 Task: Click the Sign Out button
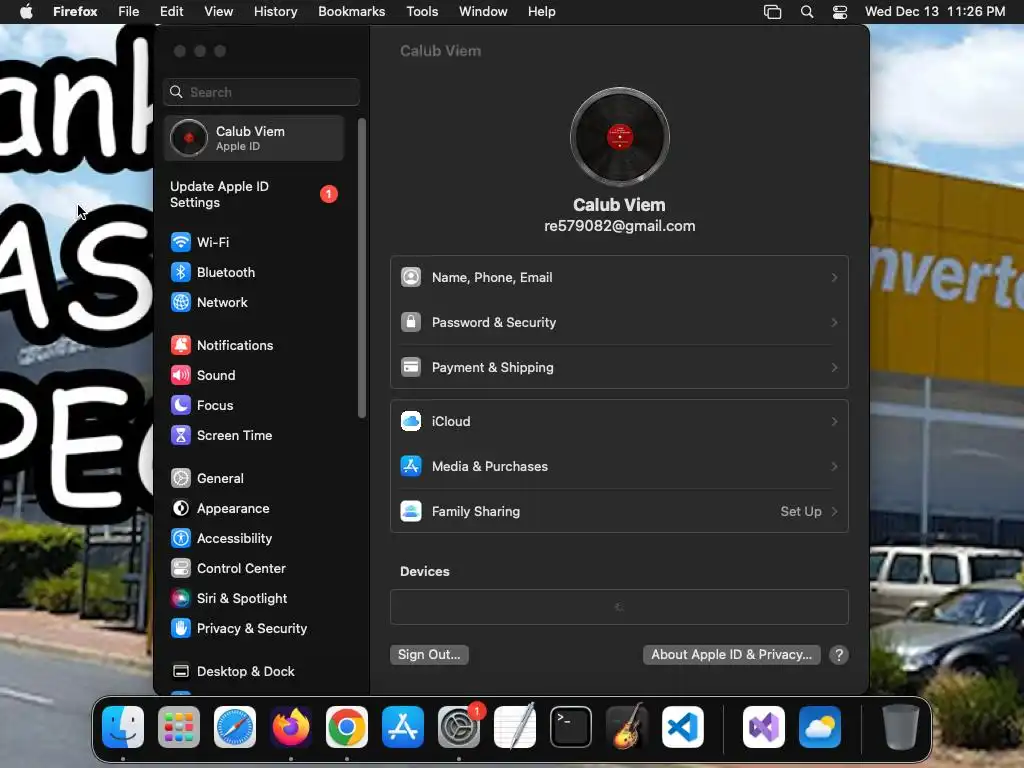click(429, 655)
